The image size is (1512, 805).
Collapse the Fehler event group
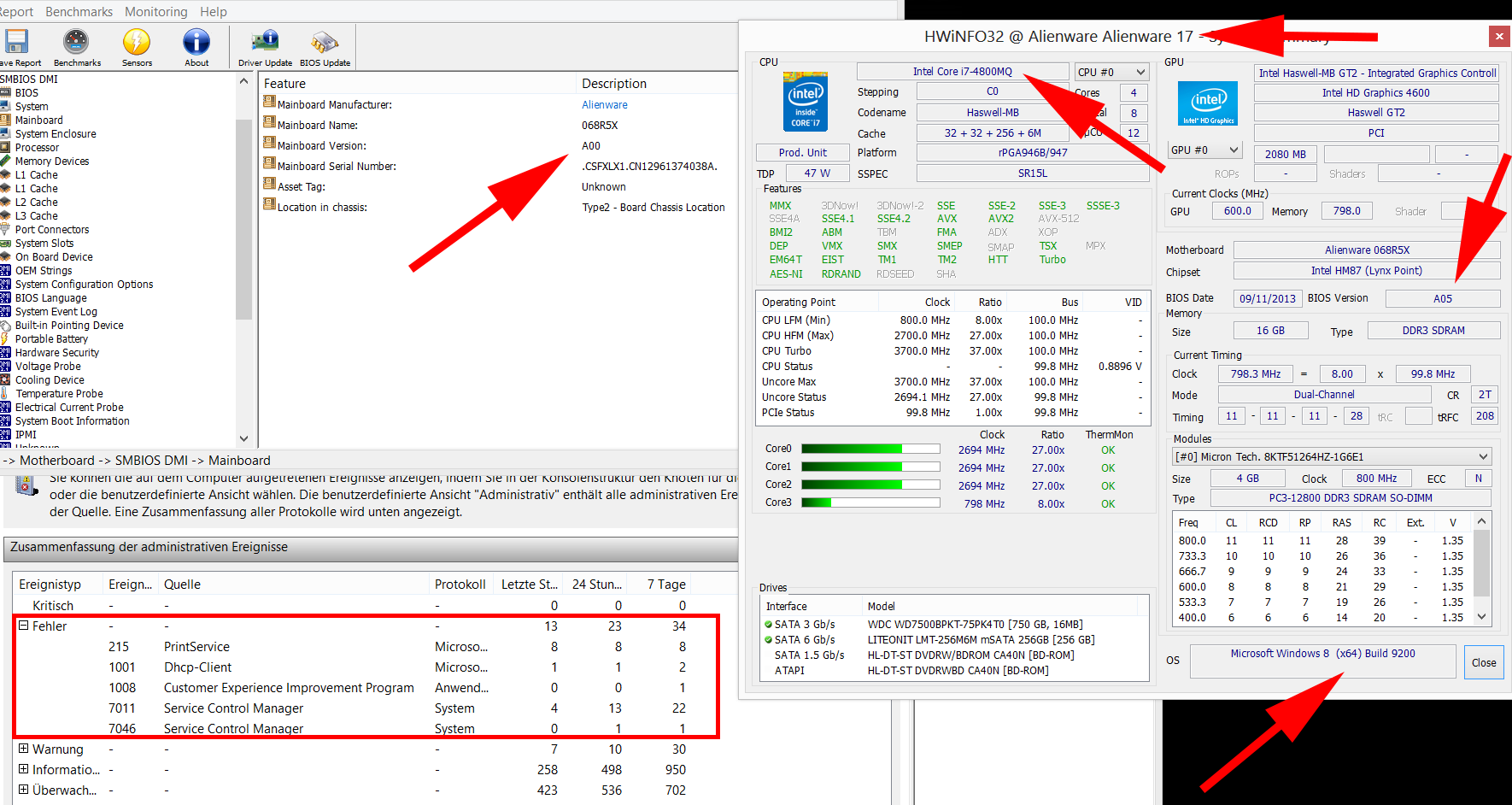coord(24,626)
